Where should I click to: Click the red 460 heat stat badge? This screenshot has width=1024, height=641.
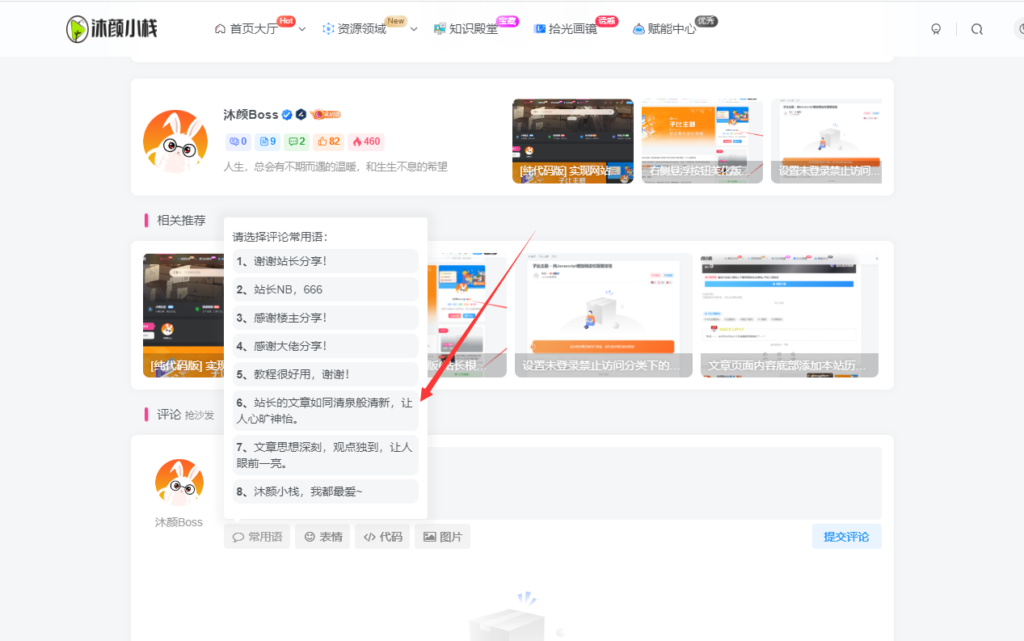366,141
